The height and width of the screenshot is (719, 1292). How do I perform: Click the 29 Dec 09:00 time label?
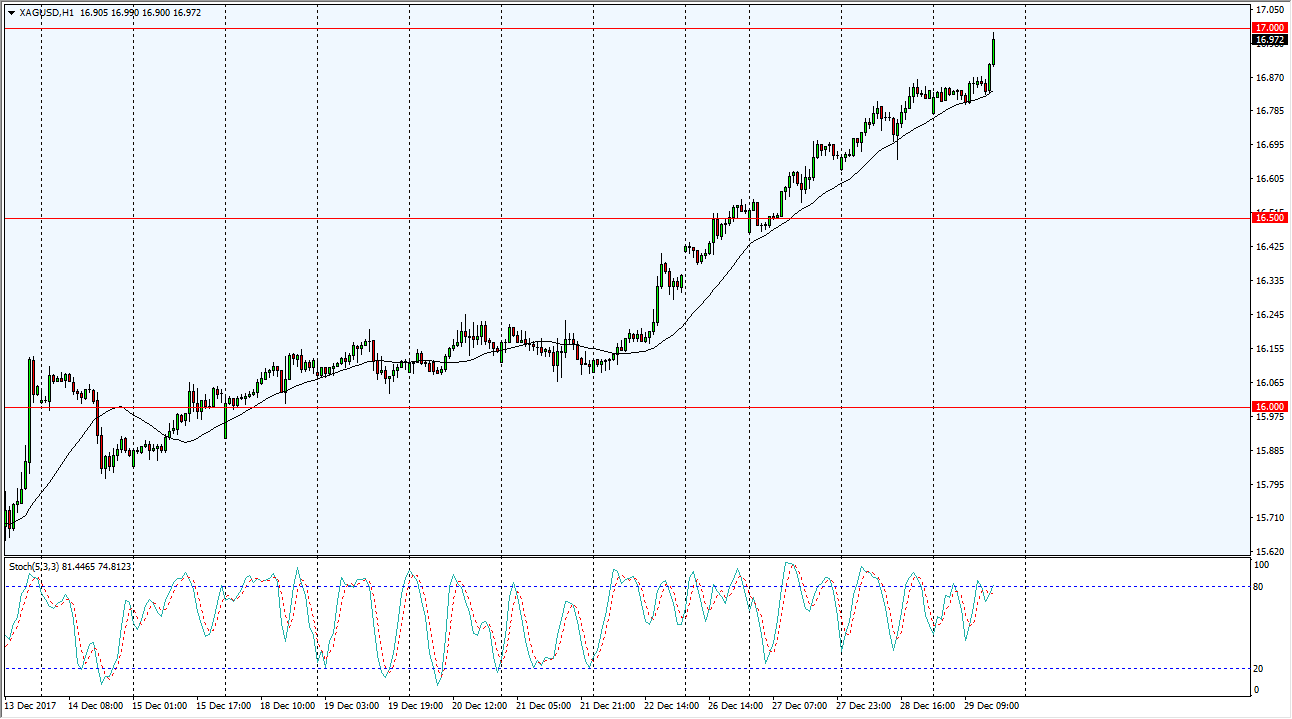[994, 705]
